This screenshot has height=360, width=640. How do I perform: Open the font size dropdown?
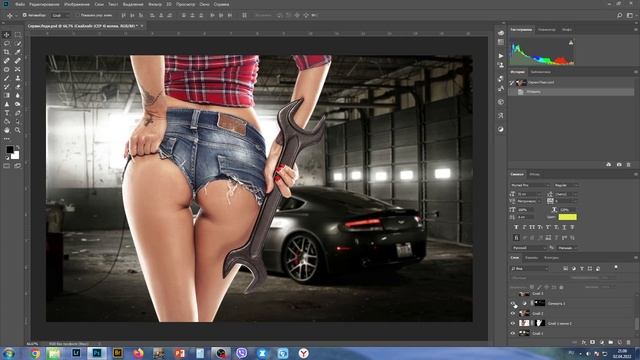pyautogui.click(x=530, y=194)
